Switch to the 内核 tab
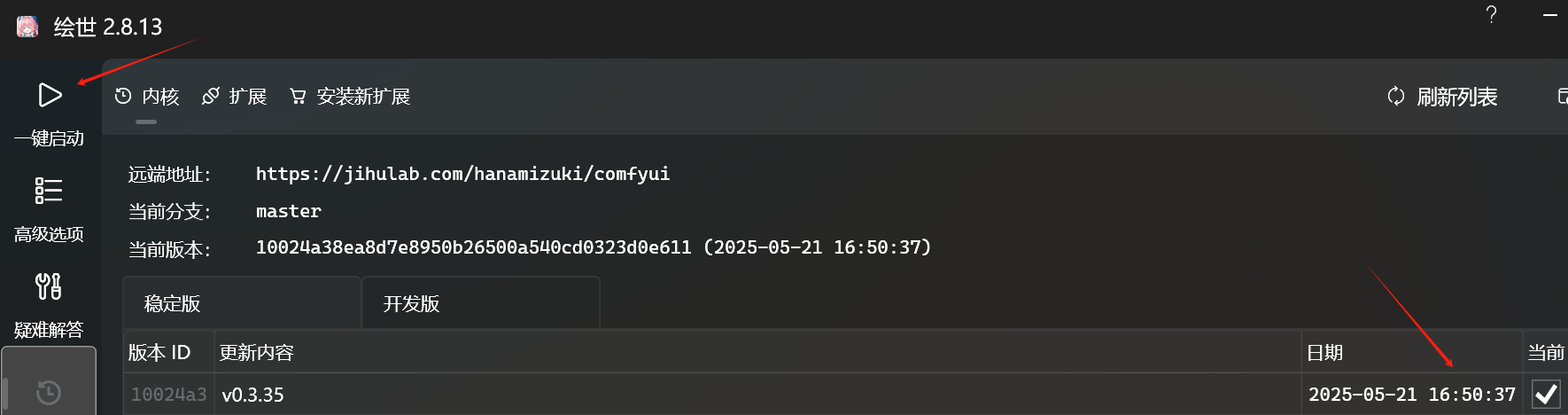This screenshot has height=415, width=1568. pyautogui.click(x=147, y=97)
